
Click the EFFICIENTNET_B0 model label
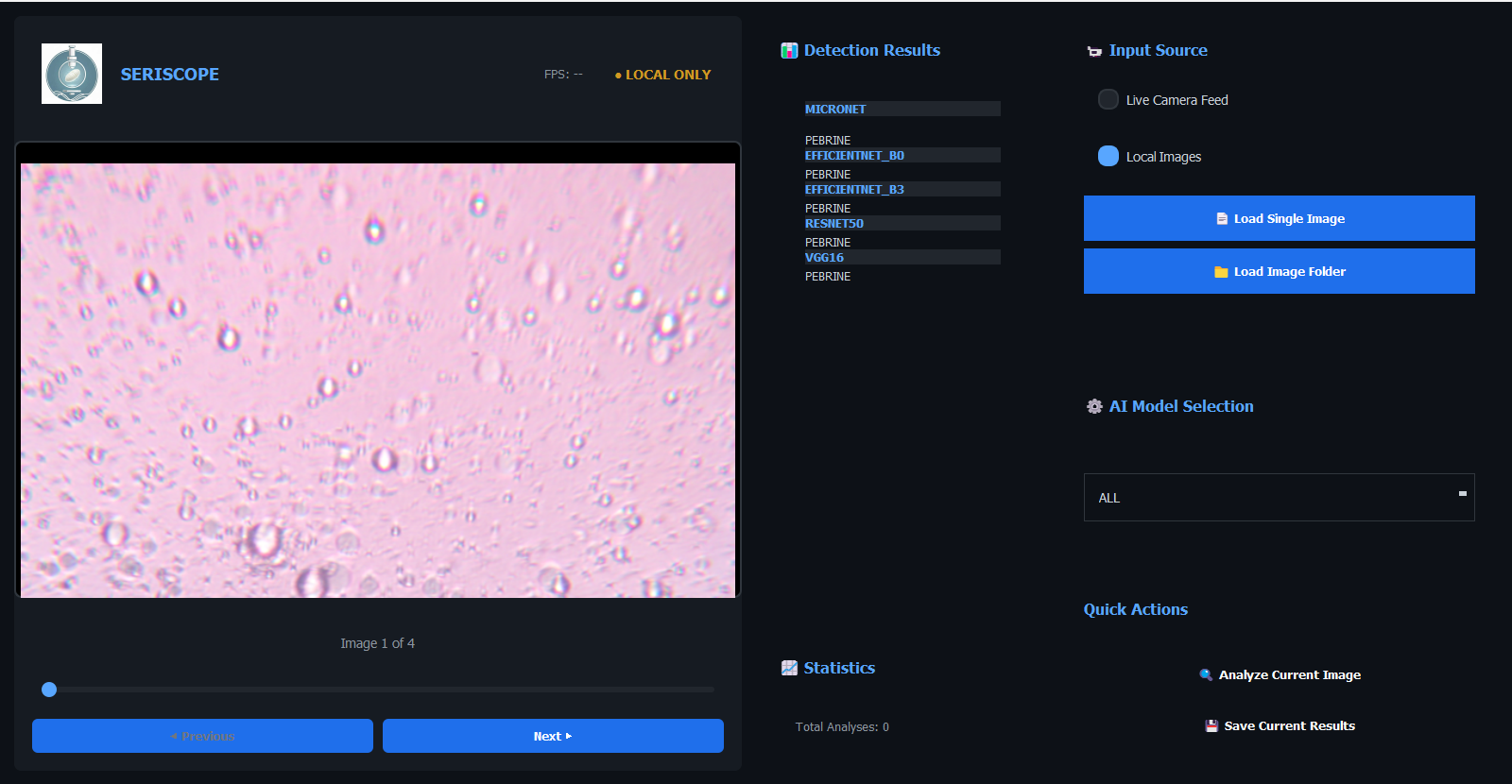click(854, 155)
